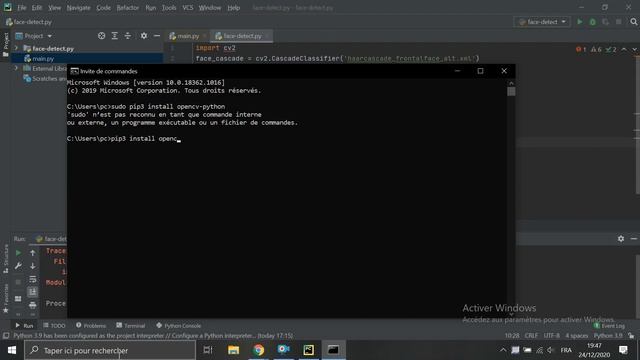The image size is (640, 360).
Task: Open File Explorer from the taskbar
Action: 233,350
